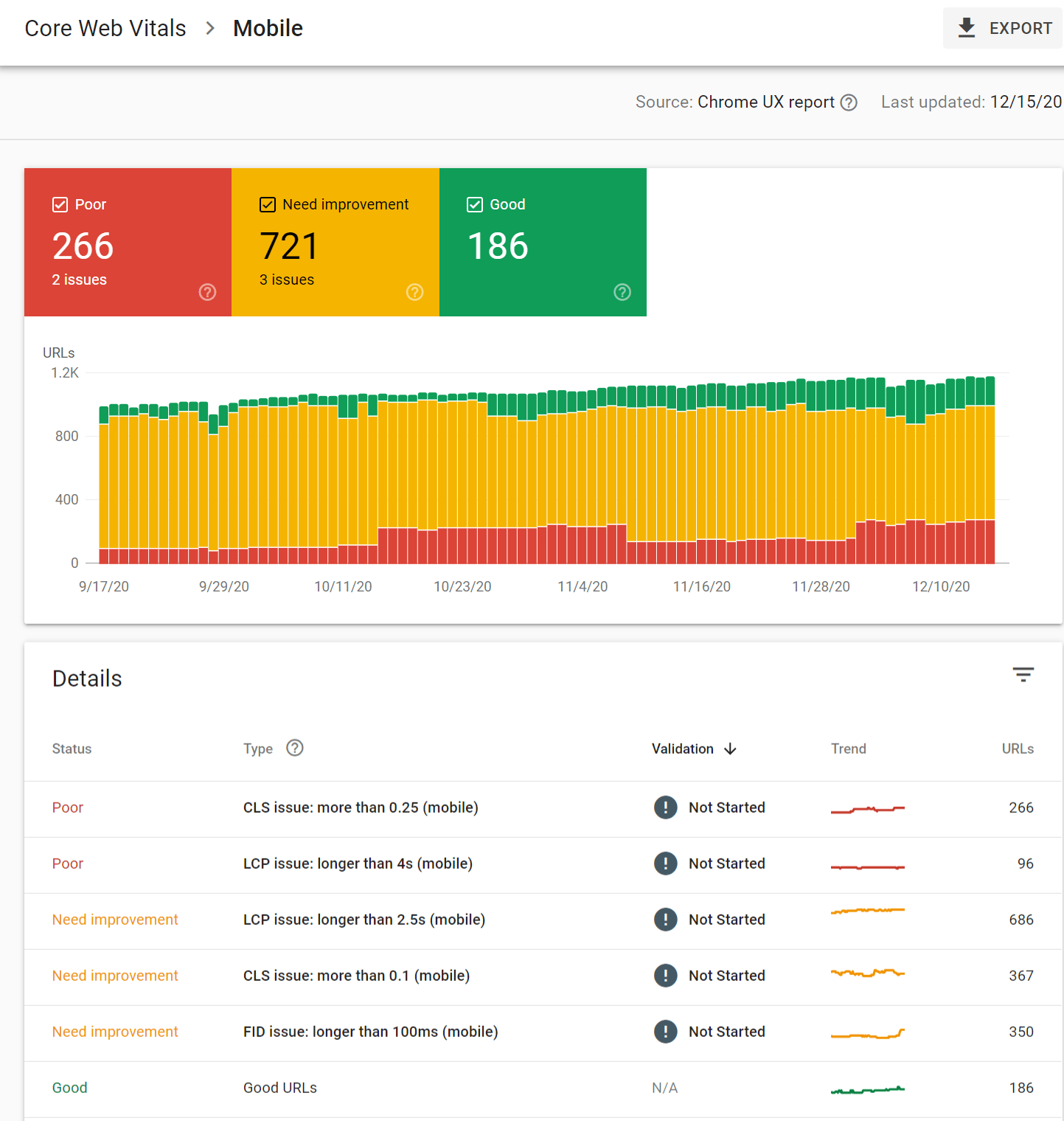Disable the Good checkbox
Viewport: 1064px width, 1121px height.
[x=475, y=204]
